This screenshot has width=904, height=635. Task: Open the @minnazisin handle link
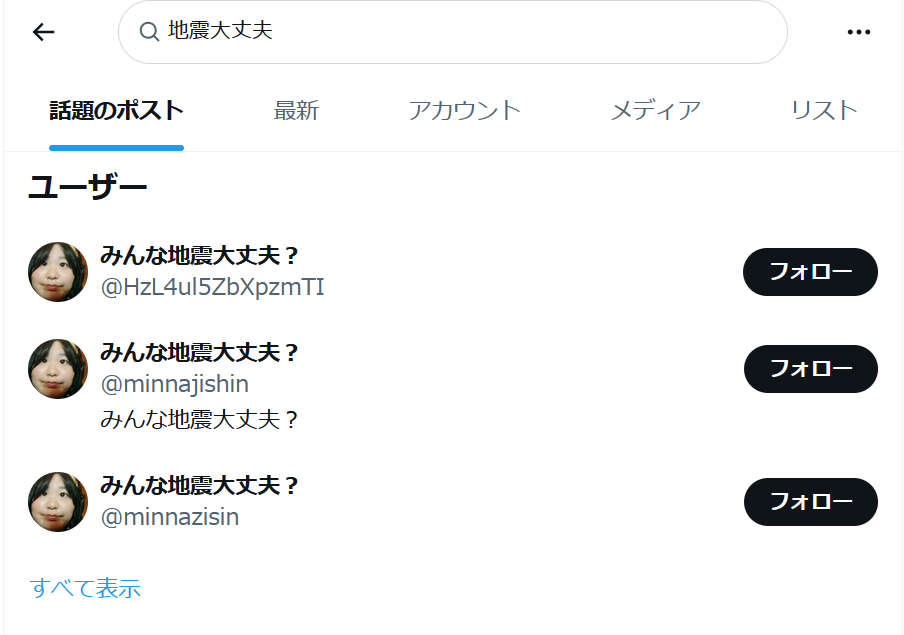(170, 518)
